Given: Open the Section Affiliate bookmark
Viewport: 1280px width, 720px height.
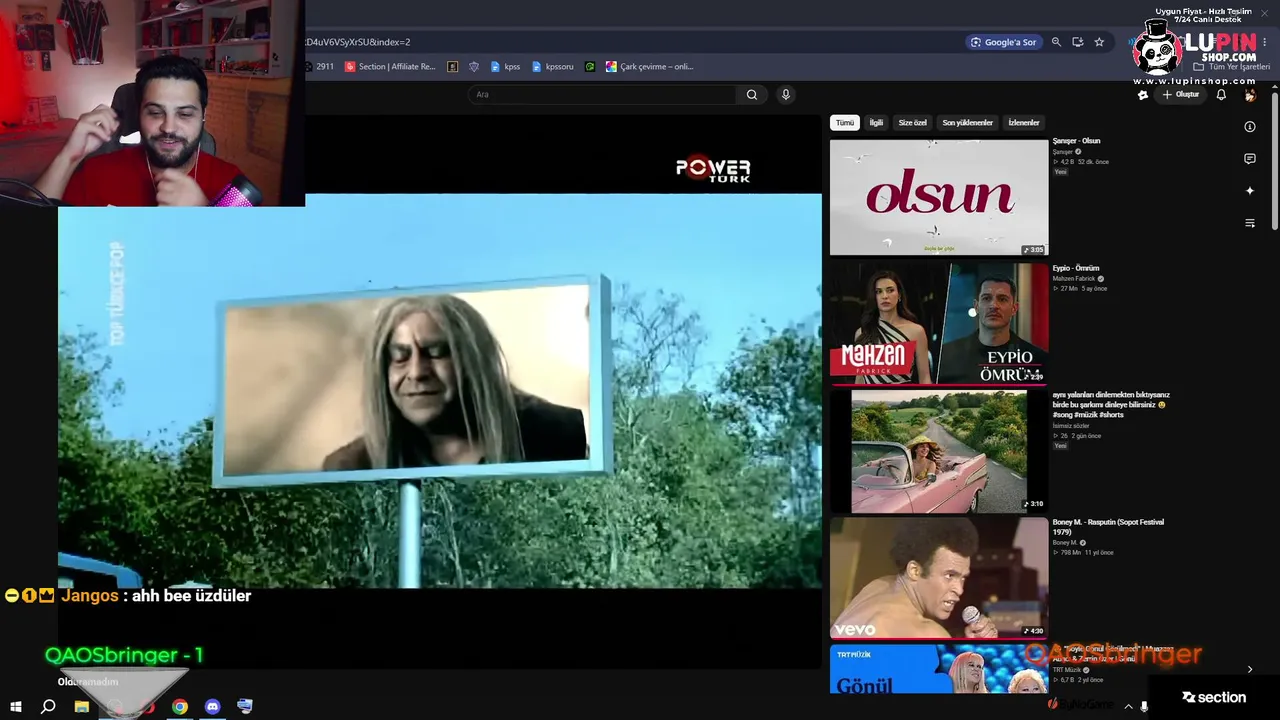Looking at the screenshot, I should point(390,67).
